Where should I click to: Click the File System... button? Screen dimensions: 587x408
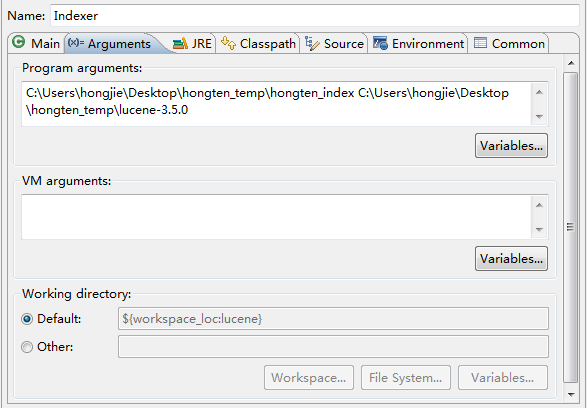click(406, 378)
